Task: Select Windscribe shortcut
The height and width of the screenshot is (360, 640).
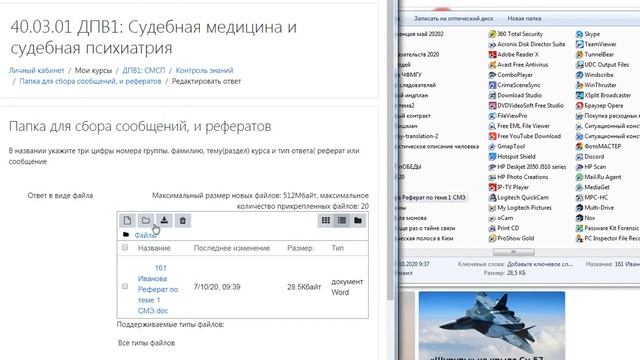Action: [594, 75]
